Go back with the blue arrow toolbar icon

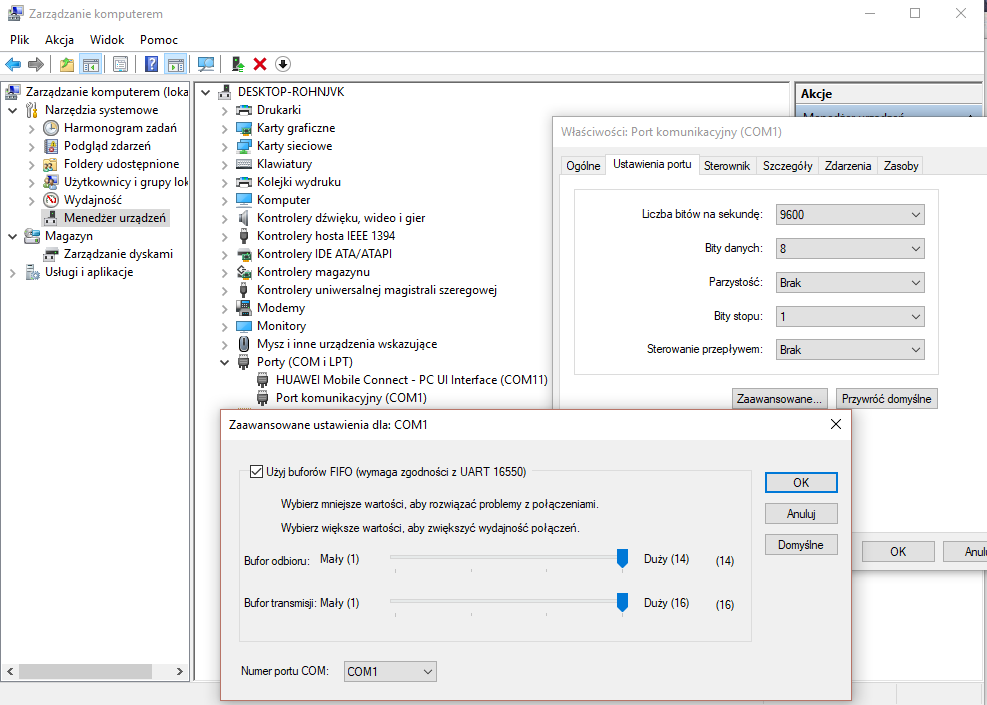click(13, 64)
